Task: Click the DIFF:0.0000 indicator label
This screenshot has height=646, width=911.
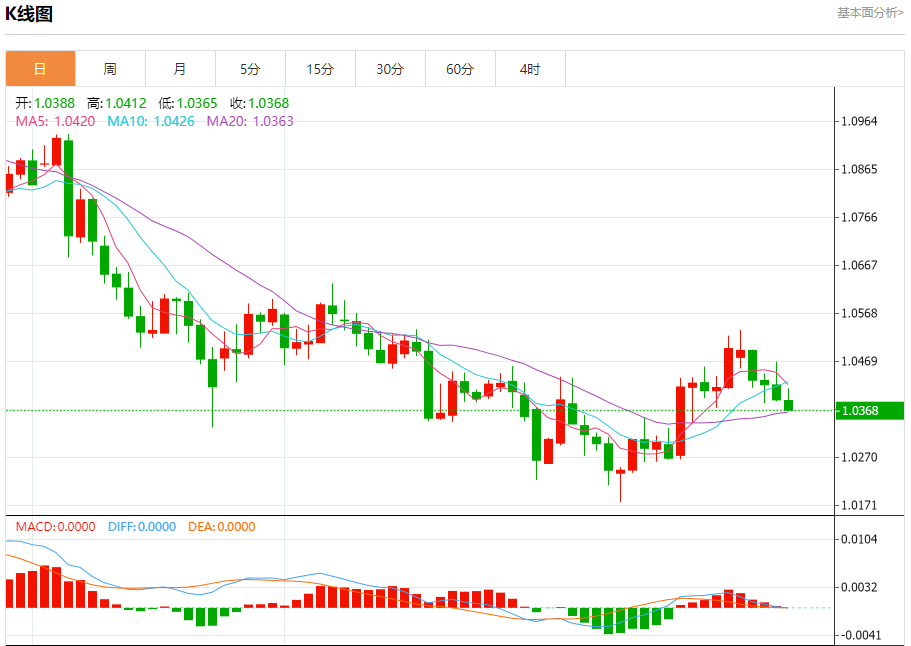Action: 142,527
